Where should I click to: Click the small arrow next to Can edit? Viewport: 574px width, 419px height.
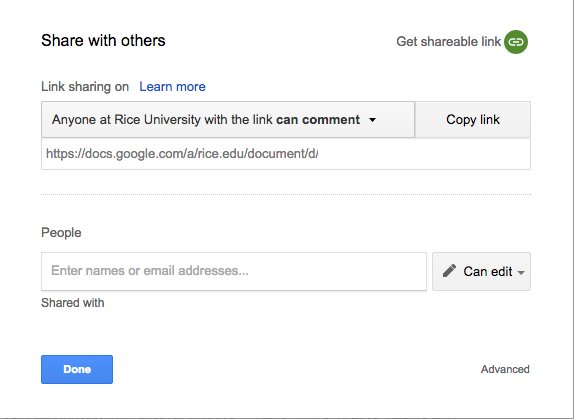(x=521, y=273)
